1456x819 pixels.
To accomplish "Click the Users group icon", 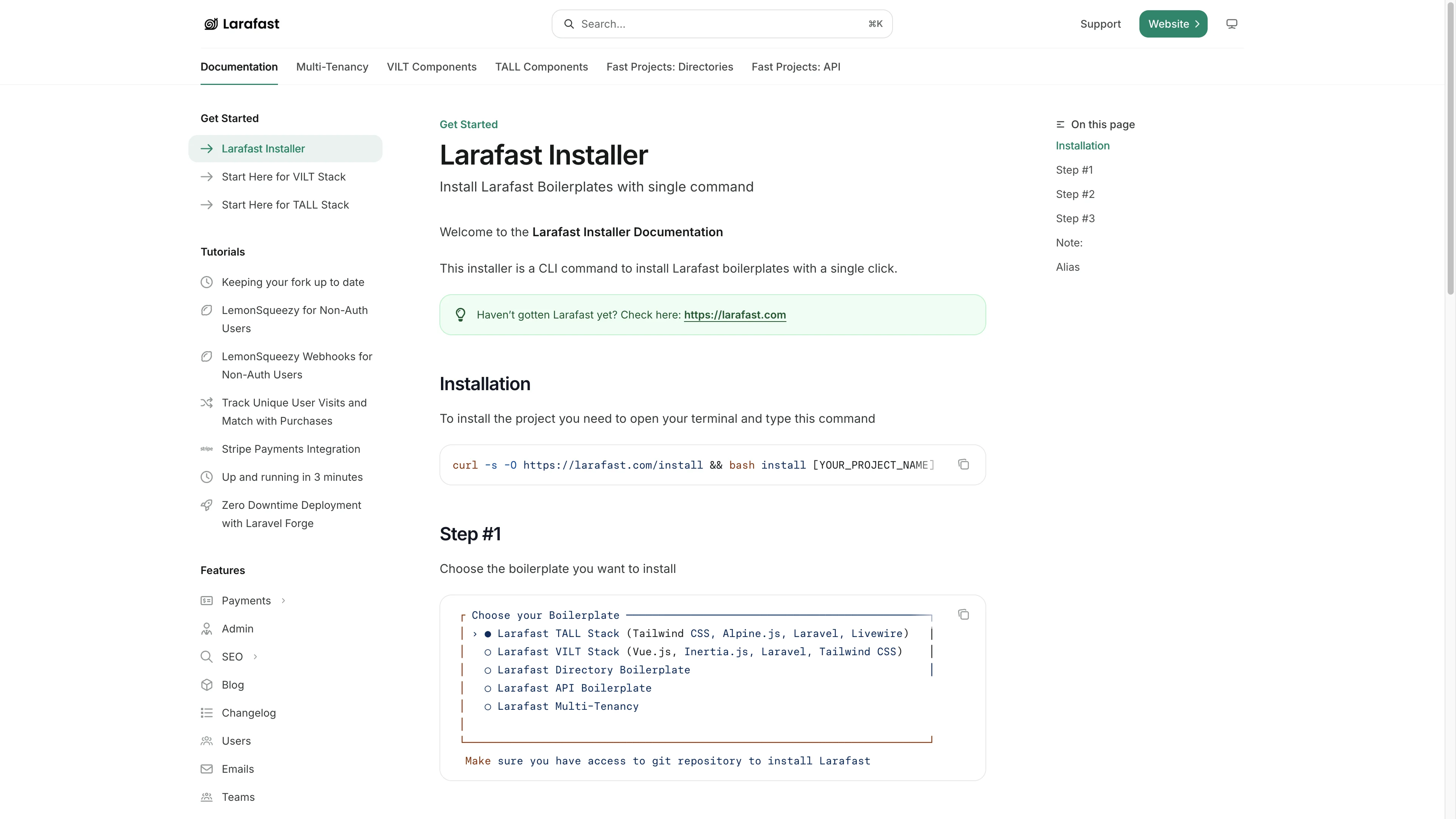I will [207, 741].
